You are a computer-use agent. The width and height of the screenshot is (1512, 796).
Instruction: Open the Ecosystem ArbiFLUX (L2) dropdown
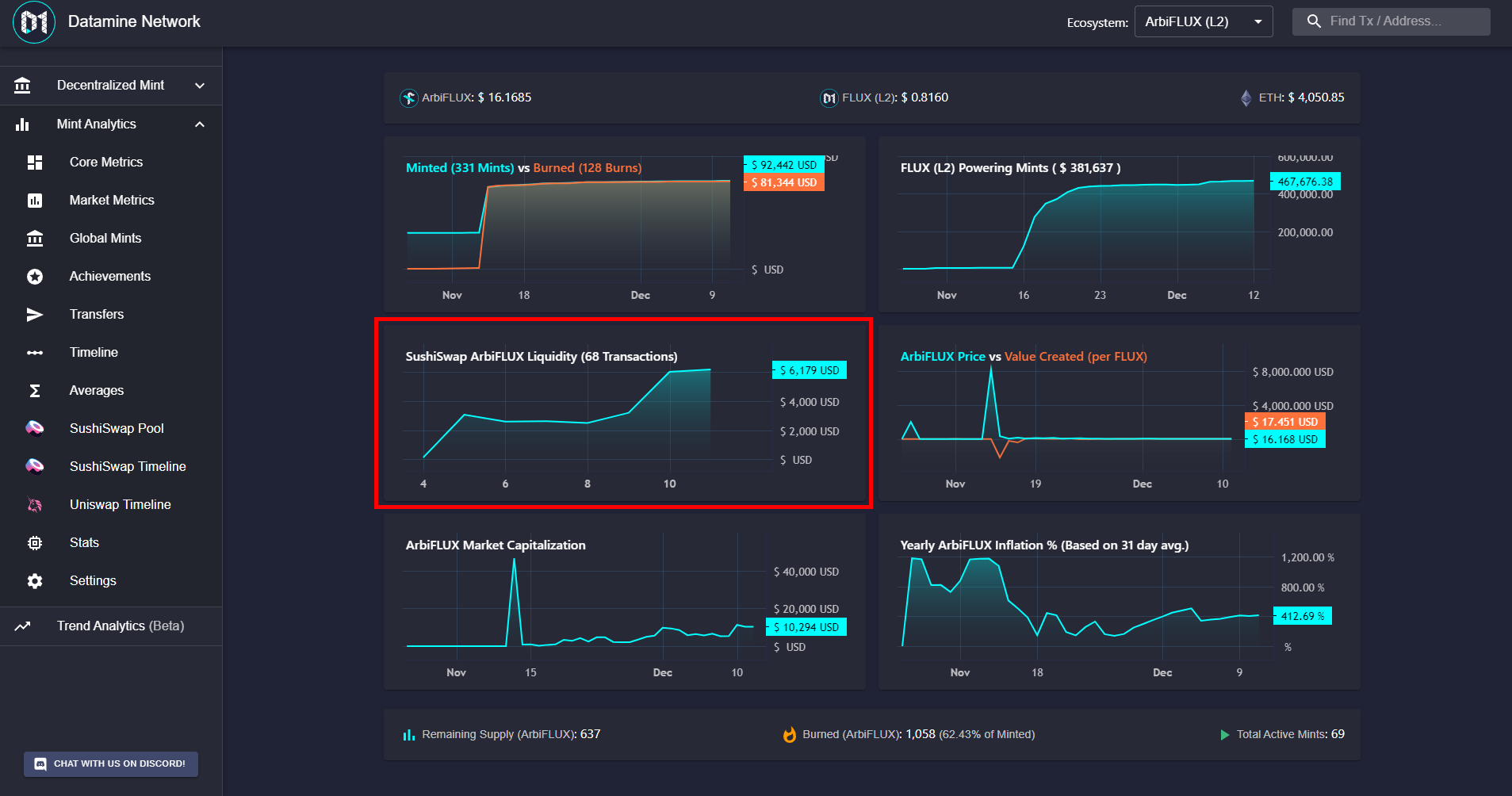1204,21
